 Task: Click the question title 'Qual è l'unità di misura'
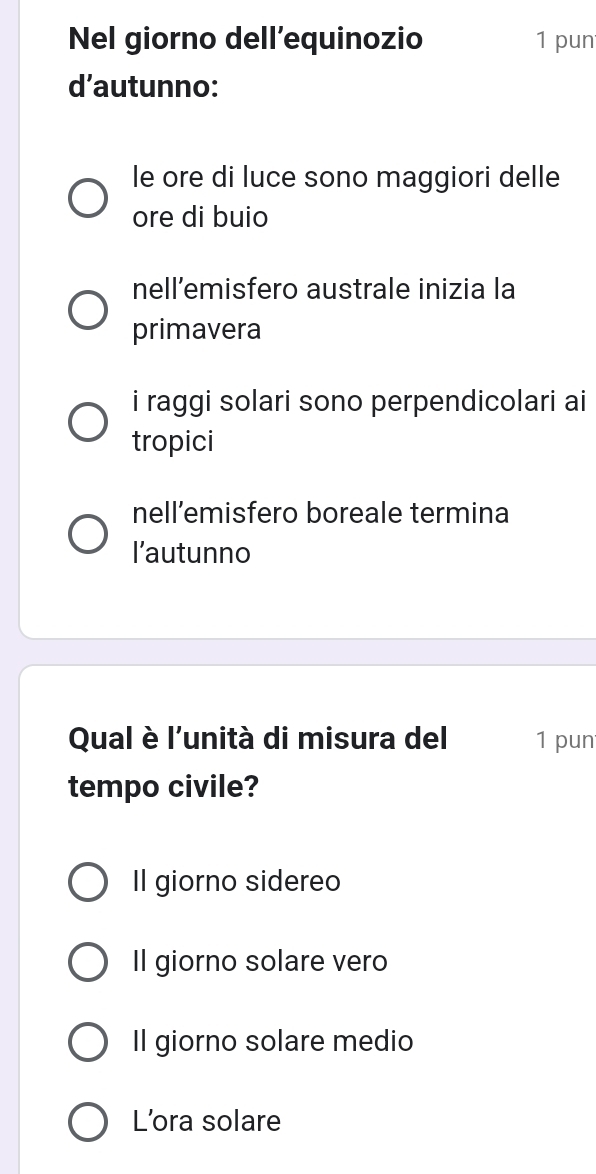pyautogui.click(x=258, y=762)
